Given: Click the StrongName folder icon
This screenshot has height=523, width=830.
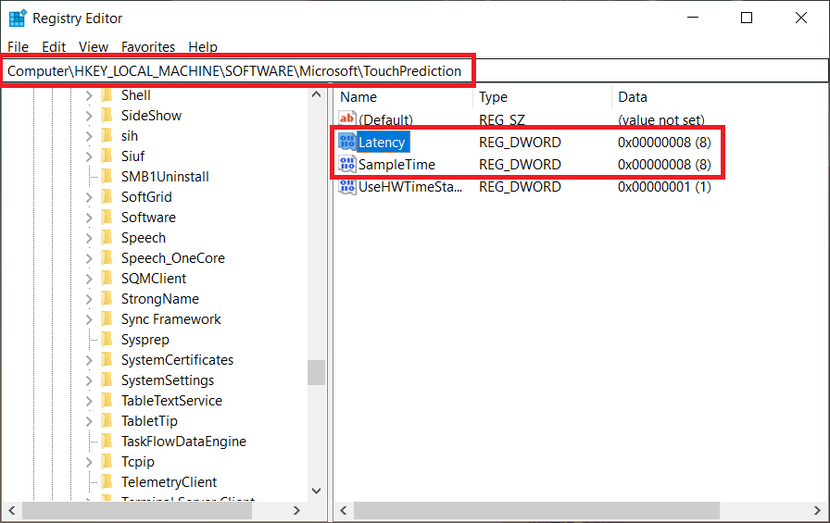Looking at the screenshot, I should tap(107, 299).
